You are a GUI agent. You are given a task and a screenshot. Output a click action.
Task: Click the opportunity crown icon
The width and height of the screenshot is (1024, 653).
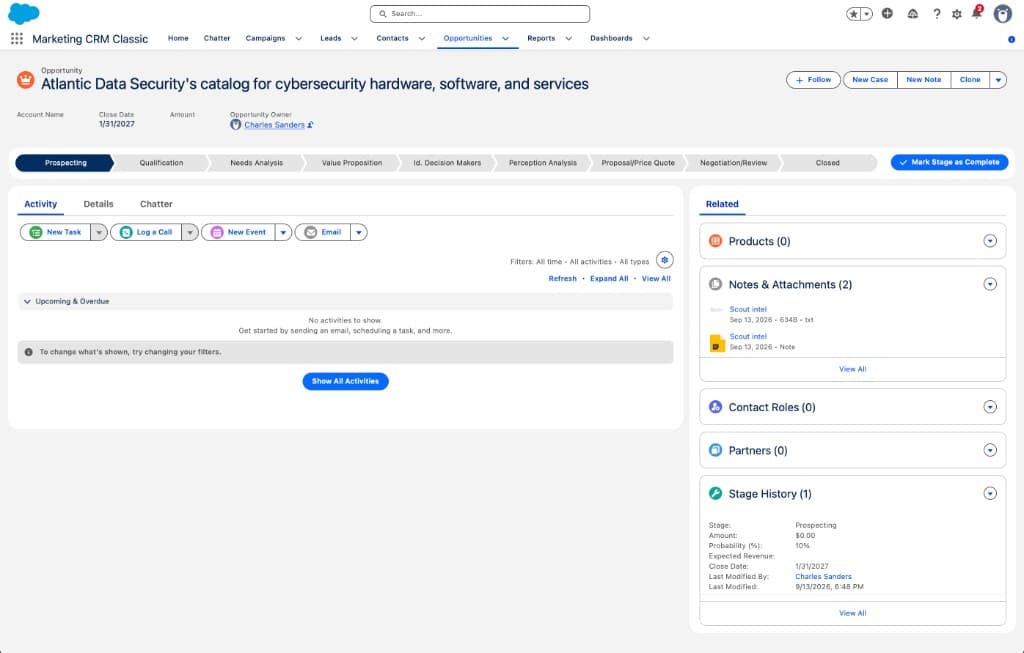click(25, 80)
